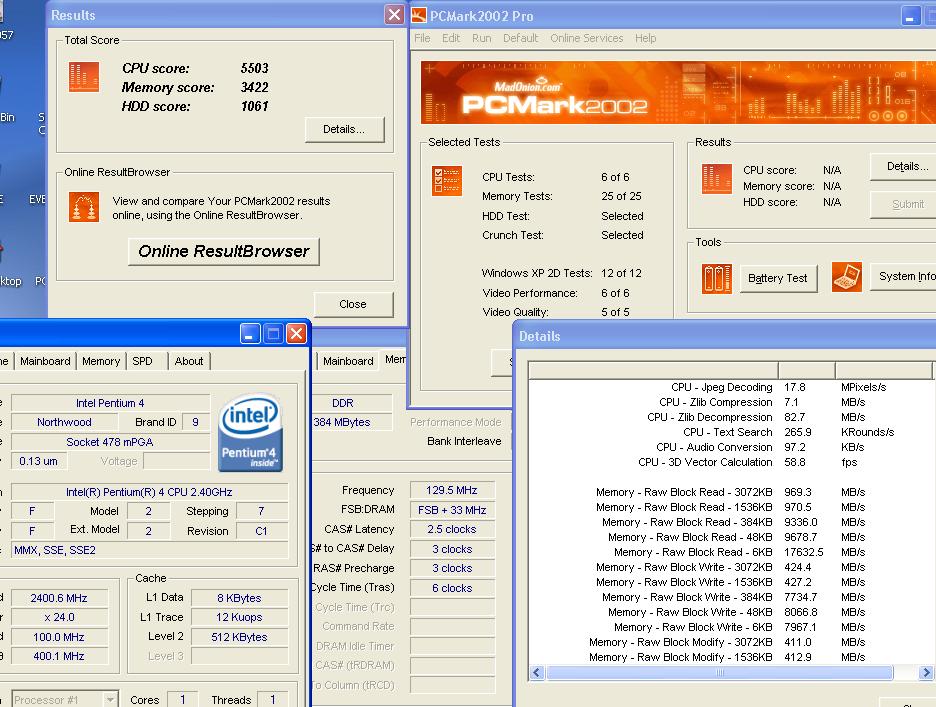Click the HDD score value 1061
This screenshot has width=936, height=707.
coord(255,106)
